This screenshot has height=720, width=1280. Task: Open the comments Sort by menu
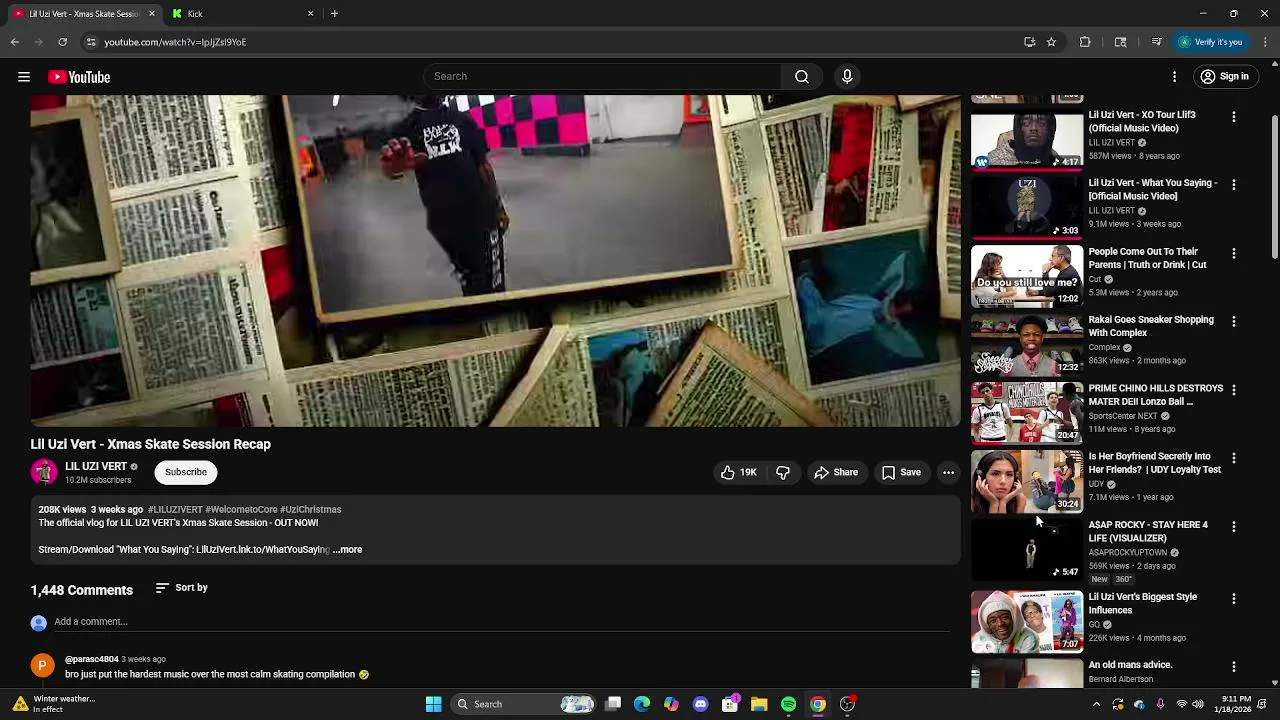pyautogui.click(x=182, y=588)
